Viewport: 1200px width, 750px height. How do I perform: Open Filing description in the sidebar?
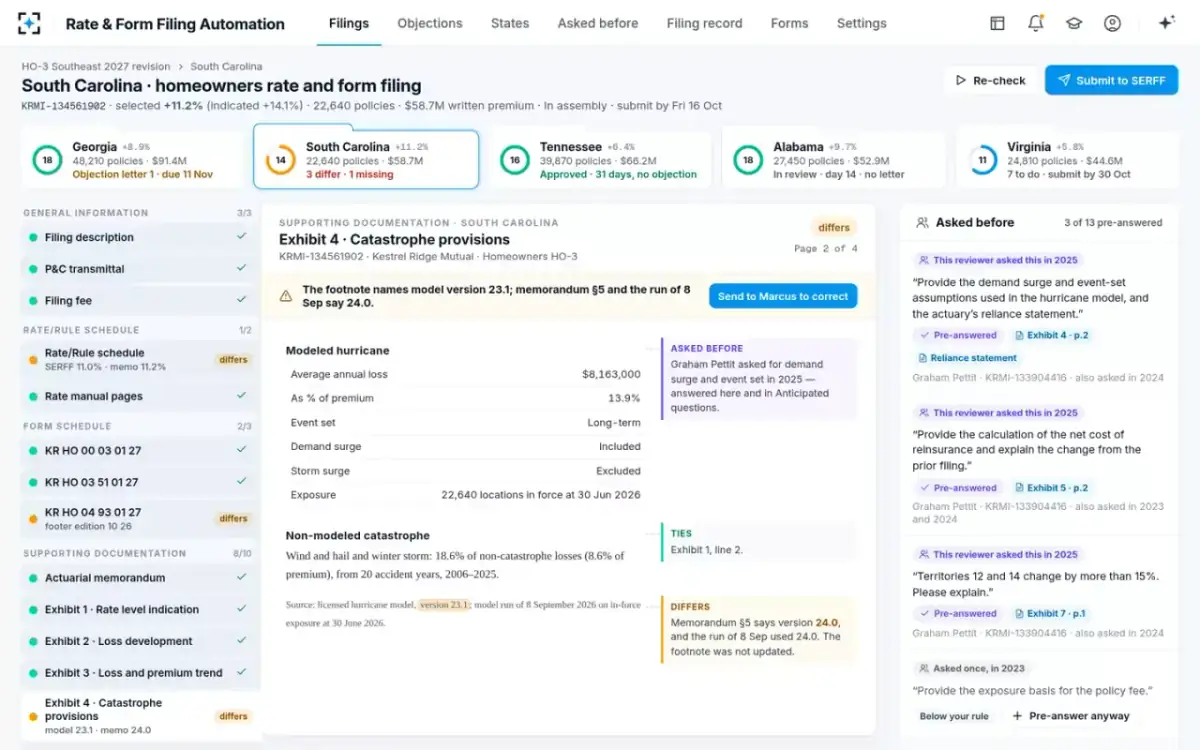pyautogui.click(x=140, y=237)
